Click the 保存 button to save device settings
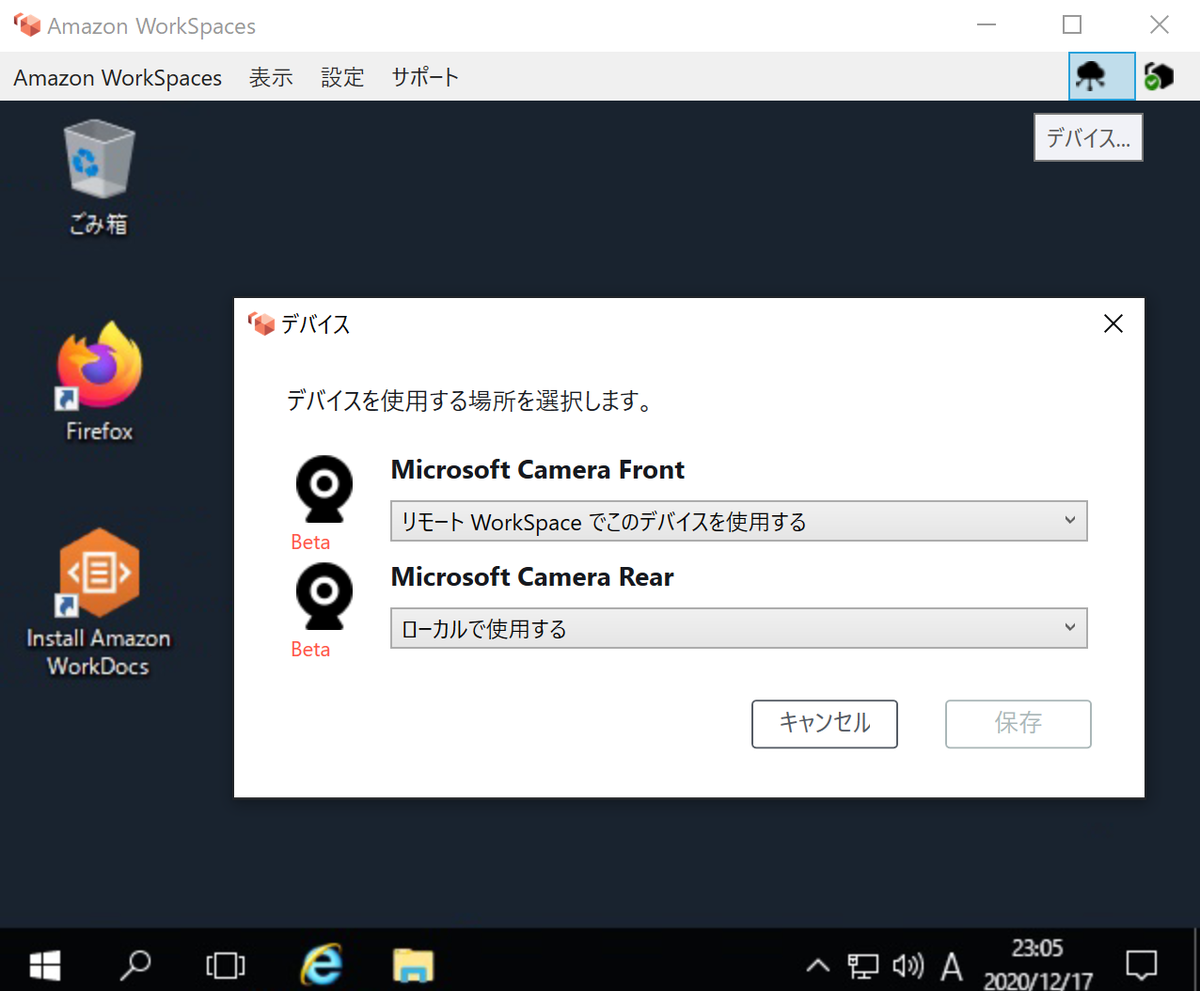Viewport: 1200px width, 991px height. (1017, 723)
